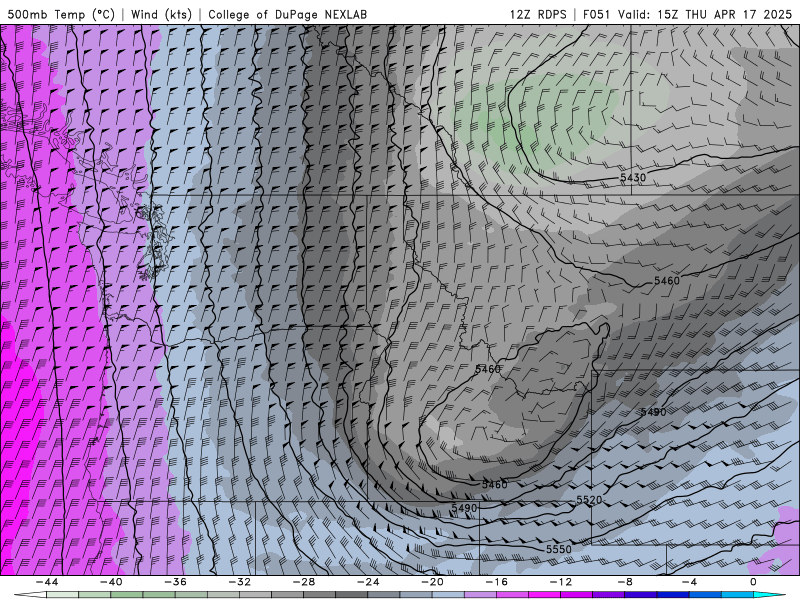
Task: Select the 'Wind (kts)' header label
Action: [x=161, y=14]
